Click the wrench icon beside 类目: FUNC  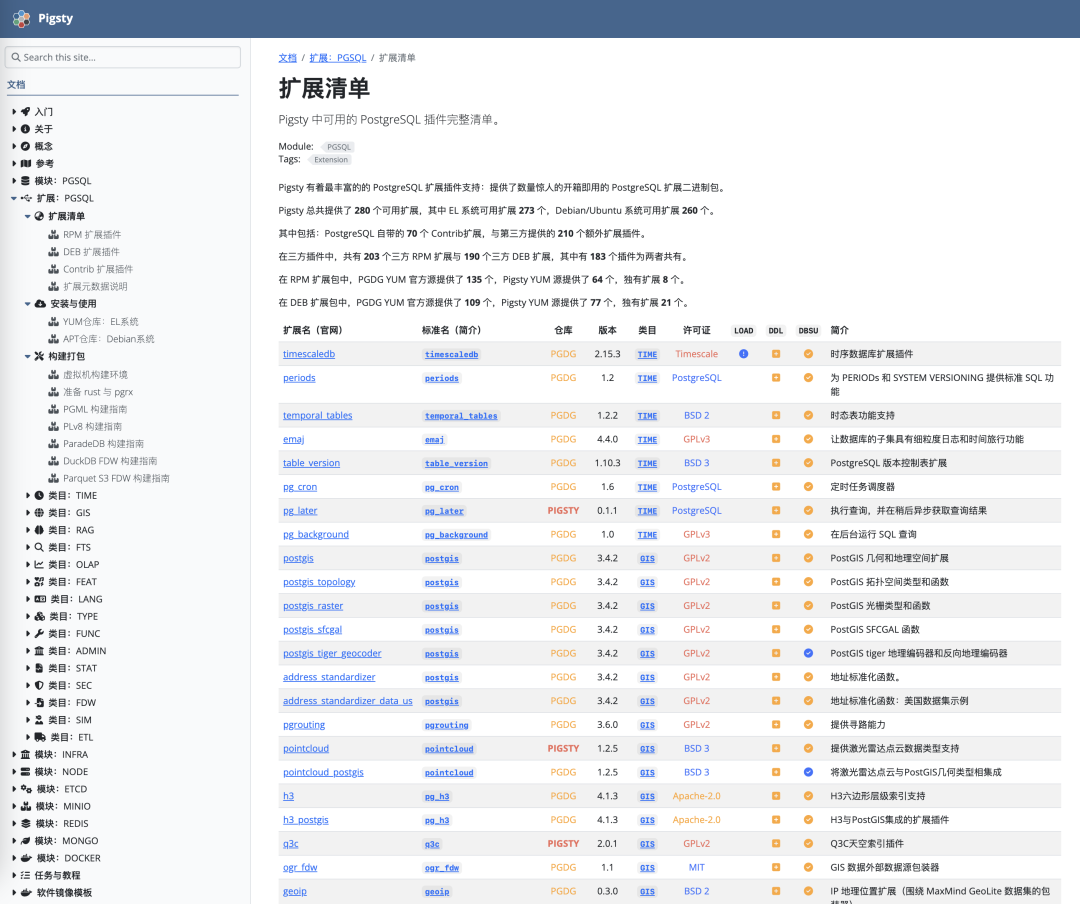(39, 633)
